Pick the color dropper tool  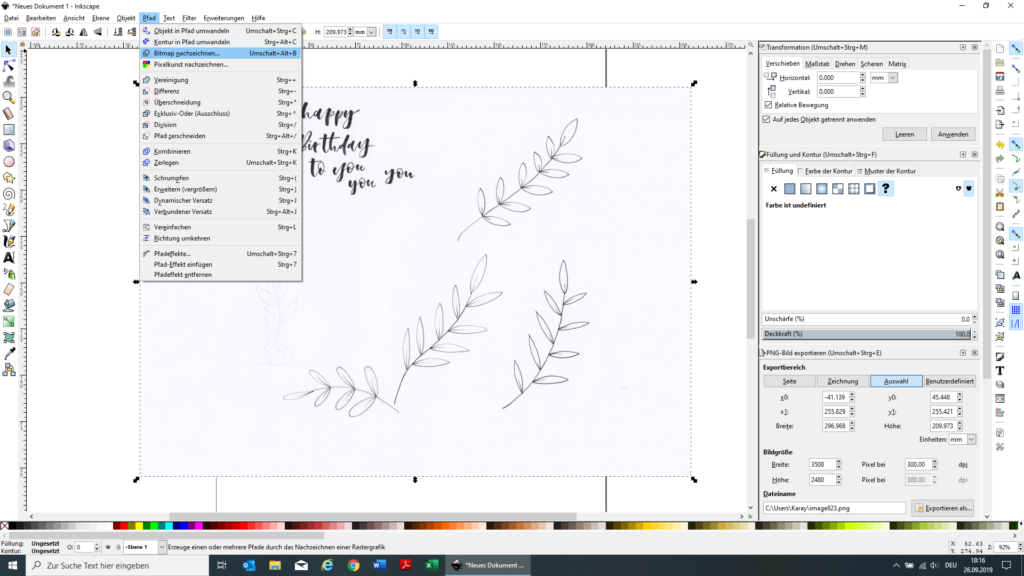coord(9,353)
